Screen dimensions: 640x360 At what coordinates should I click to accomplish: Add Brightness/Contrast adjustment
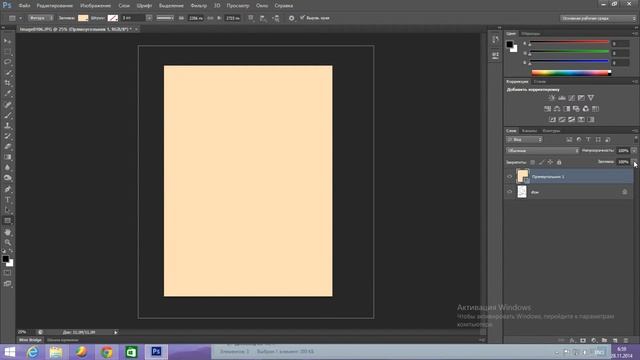(552, 98)
